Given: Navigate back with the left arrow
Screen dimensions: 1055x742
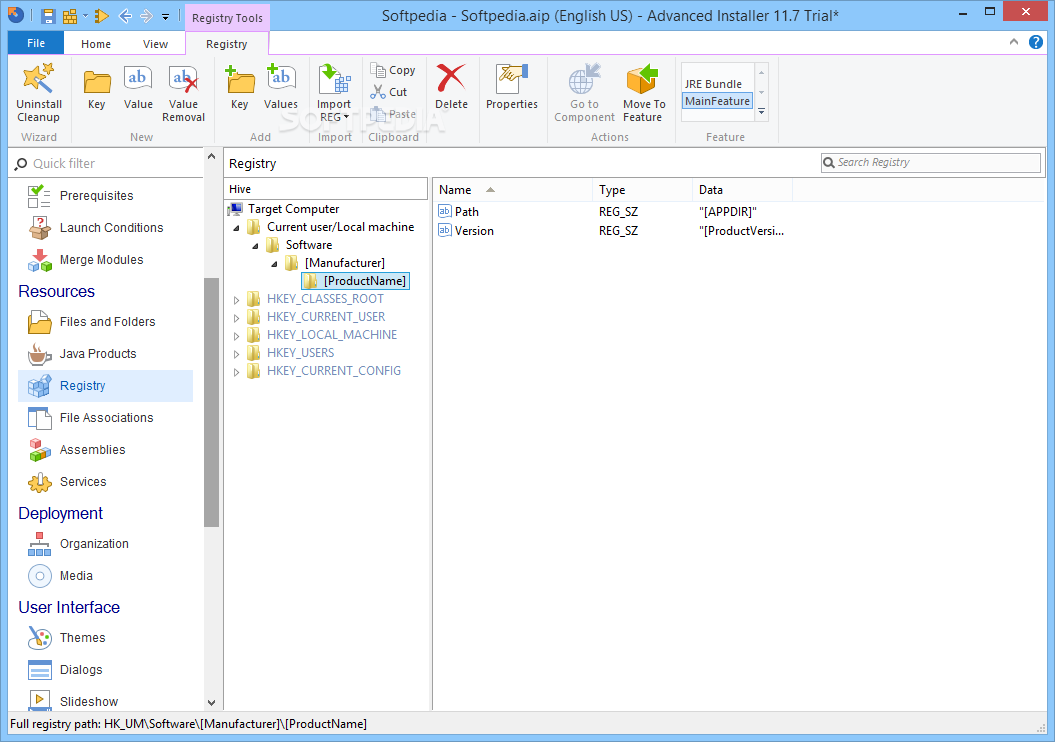Looking at the screenshot, I should [x=124, y=16].
